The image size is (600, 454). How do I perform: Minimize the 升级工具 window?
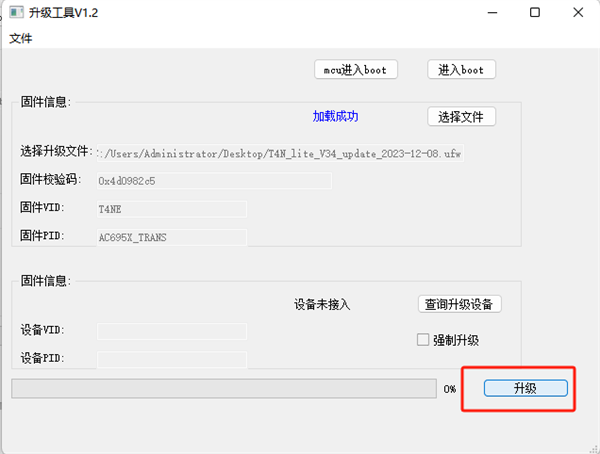[490, 13]
